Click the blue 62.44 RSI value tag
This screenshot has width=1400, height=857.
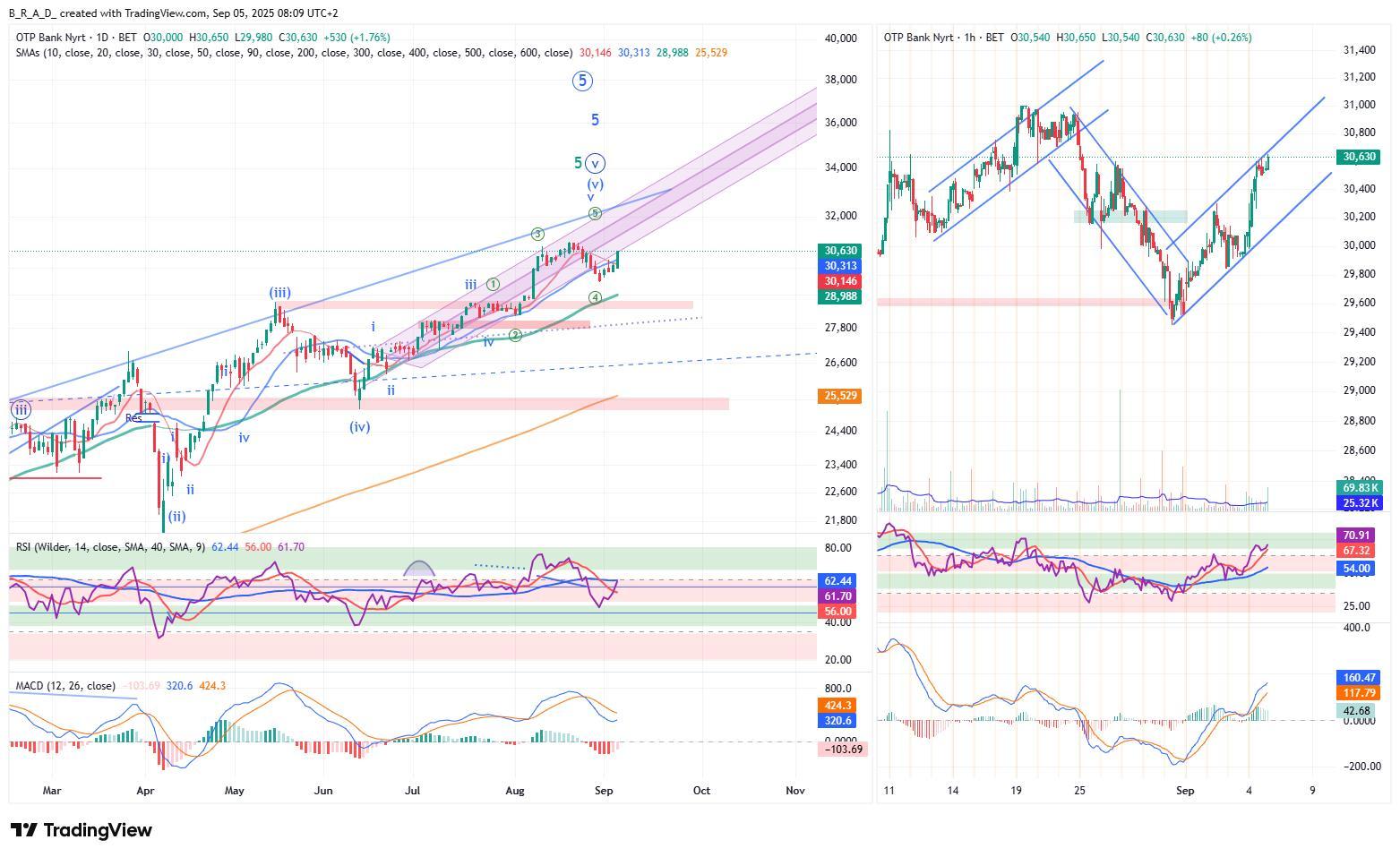click(838, 581)
